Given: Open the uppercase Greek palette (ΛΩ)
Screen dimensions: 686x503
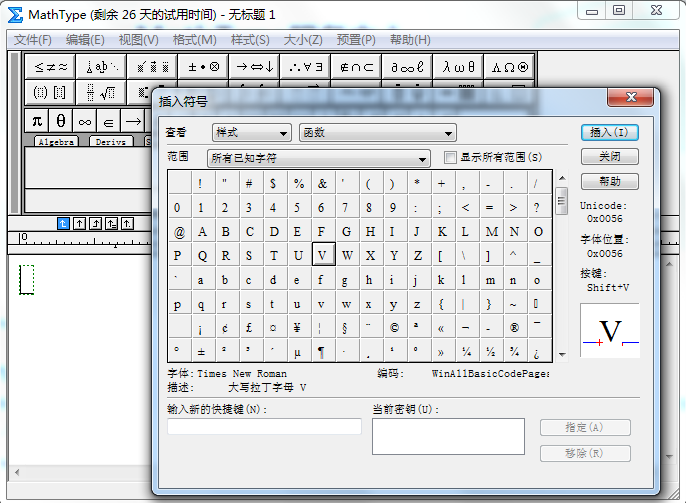Looking at the screenshot, I should [509, 67].
